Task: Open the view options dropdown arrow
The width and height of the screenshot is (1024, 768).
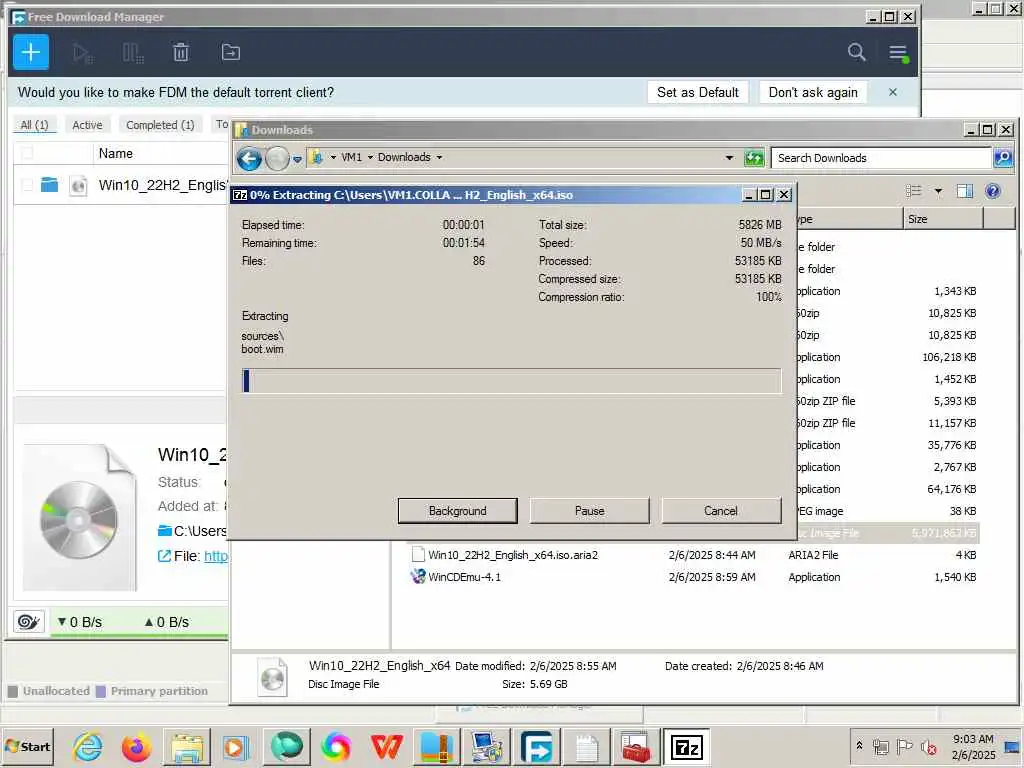Action: coord(938,191)
